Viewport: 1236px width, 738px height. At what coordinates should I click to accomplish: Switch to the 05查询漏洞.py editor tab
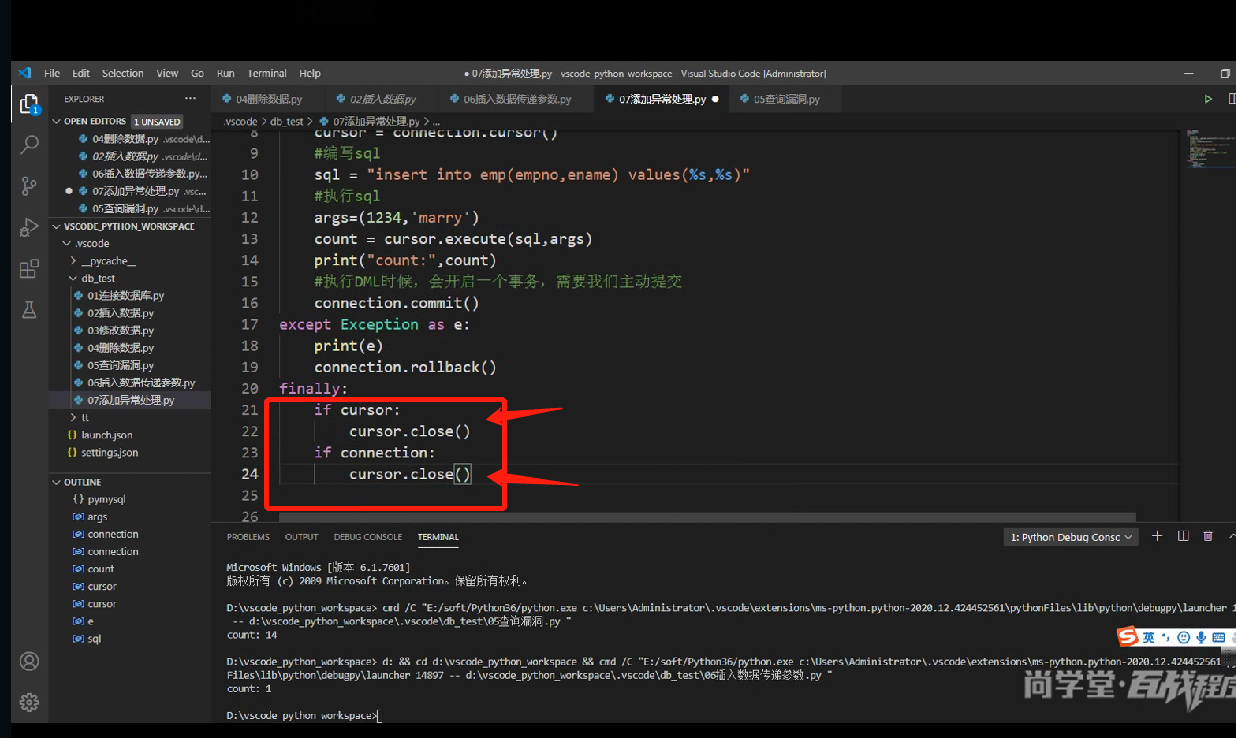tap(786, 99)
